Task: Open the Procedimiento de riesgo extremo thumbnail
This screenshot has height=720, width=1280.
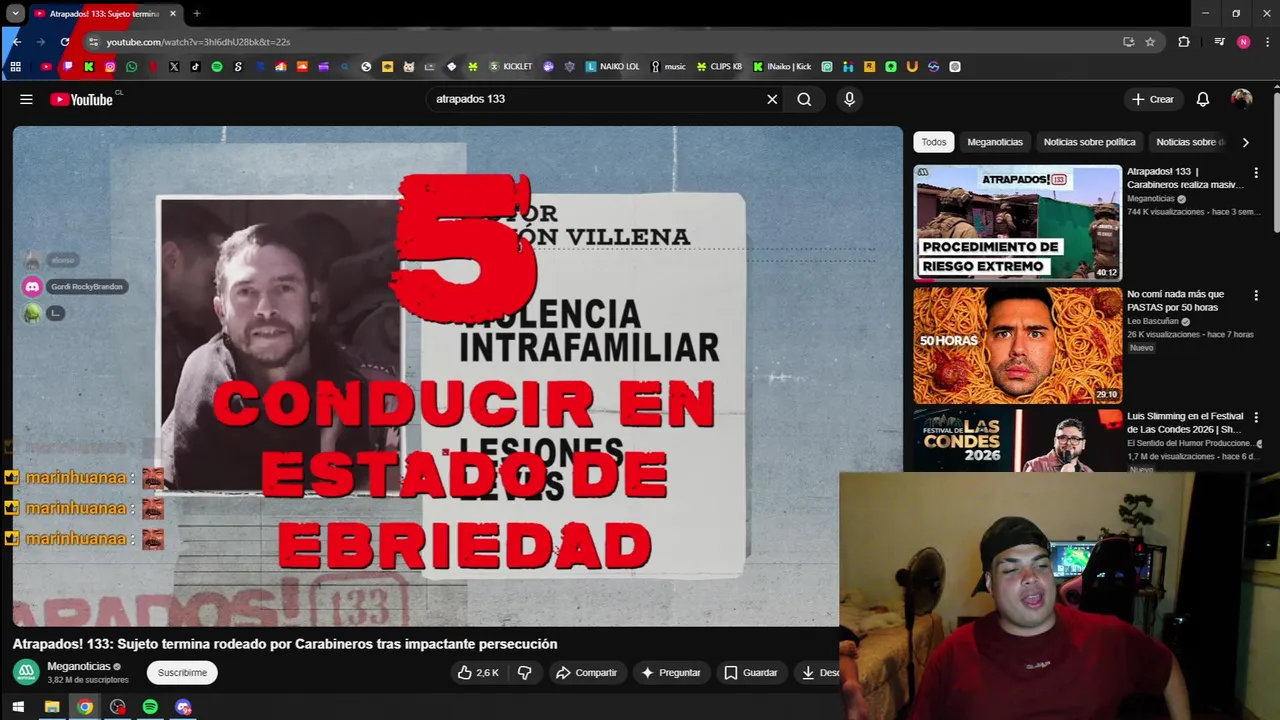Action: click(x=1017, y=223)
